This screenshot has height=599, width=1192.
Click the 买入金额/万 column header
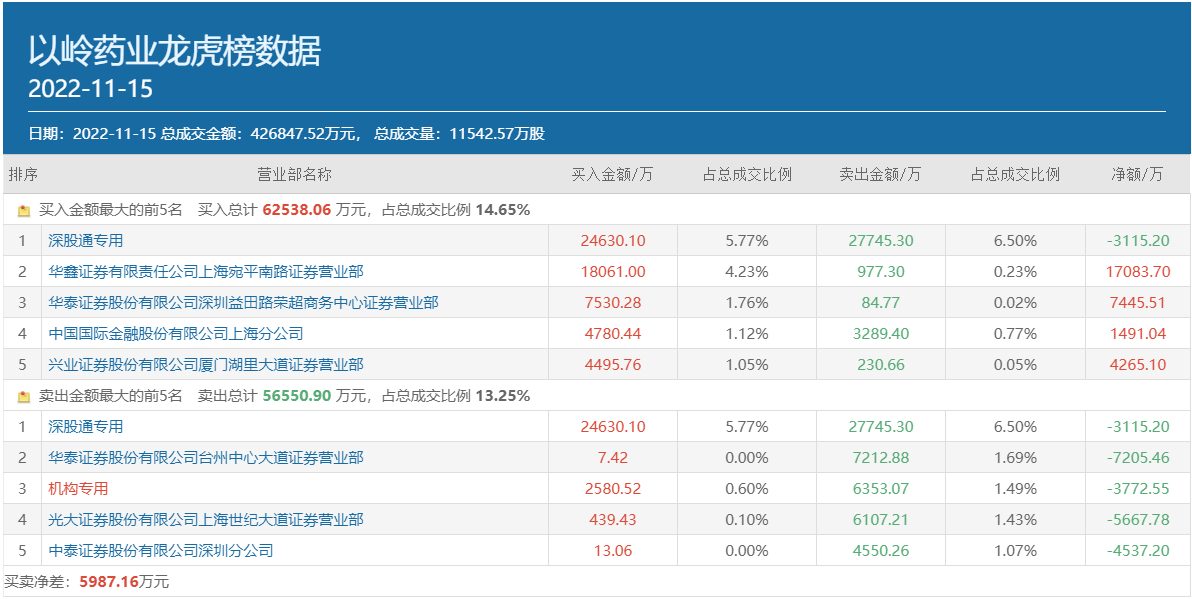(612, 175)
